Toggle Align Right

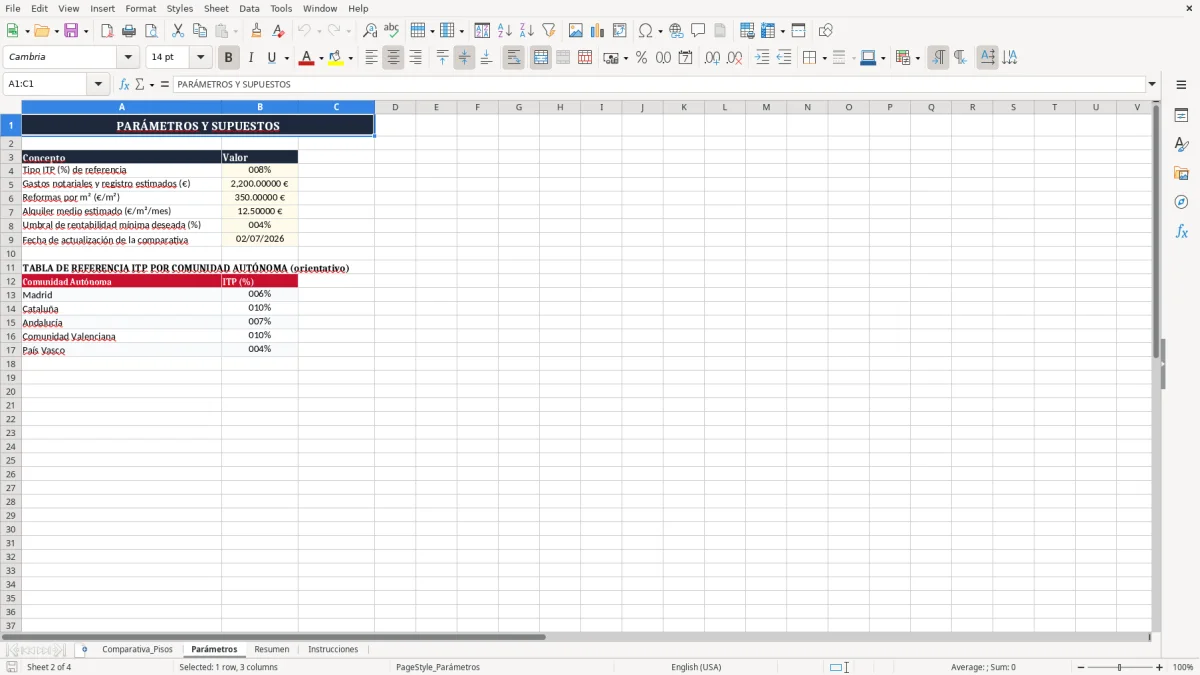(x=415, y=58)
